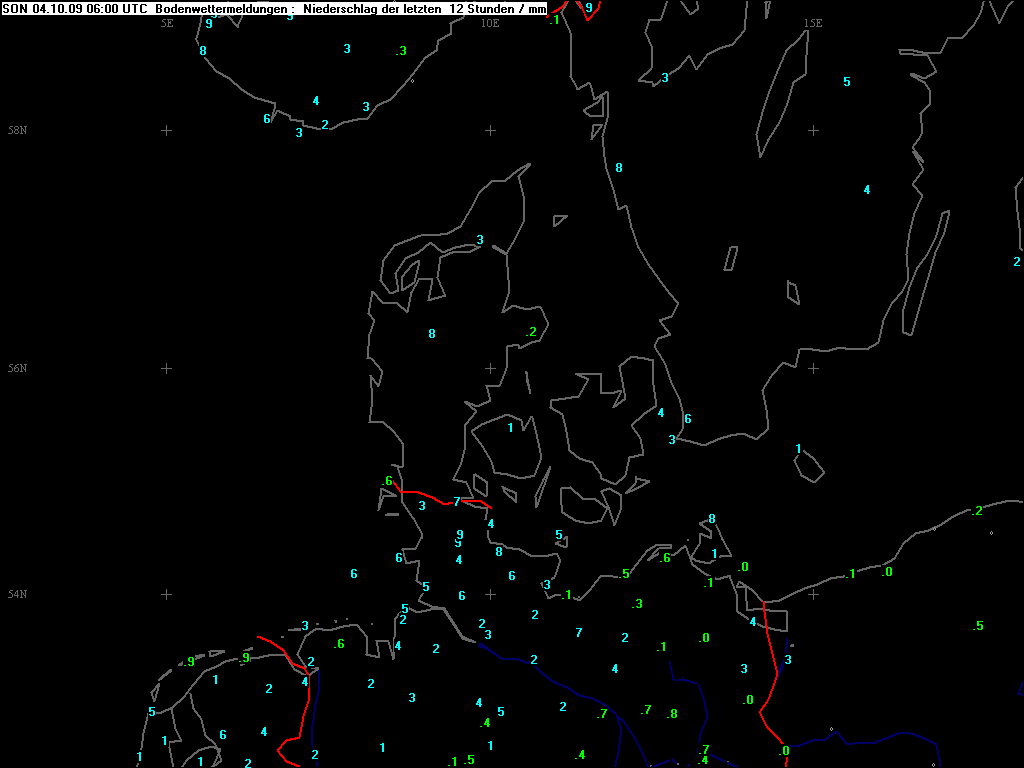
Task: Click the 56N latitude label
Action: tap(17, 368)
